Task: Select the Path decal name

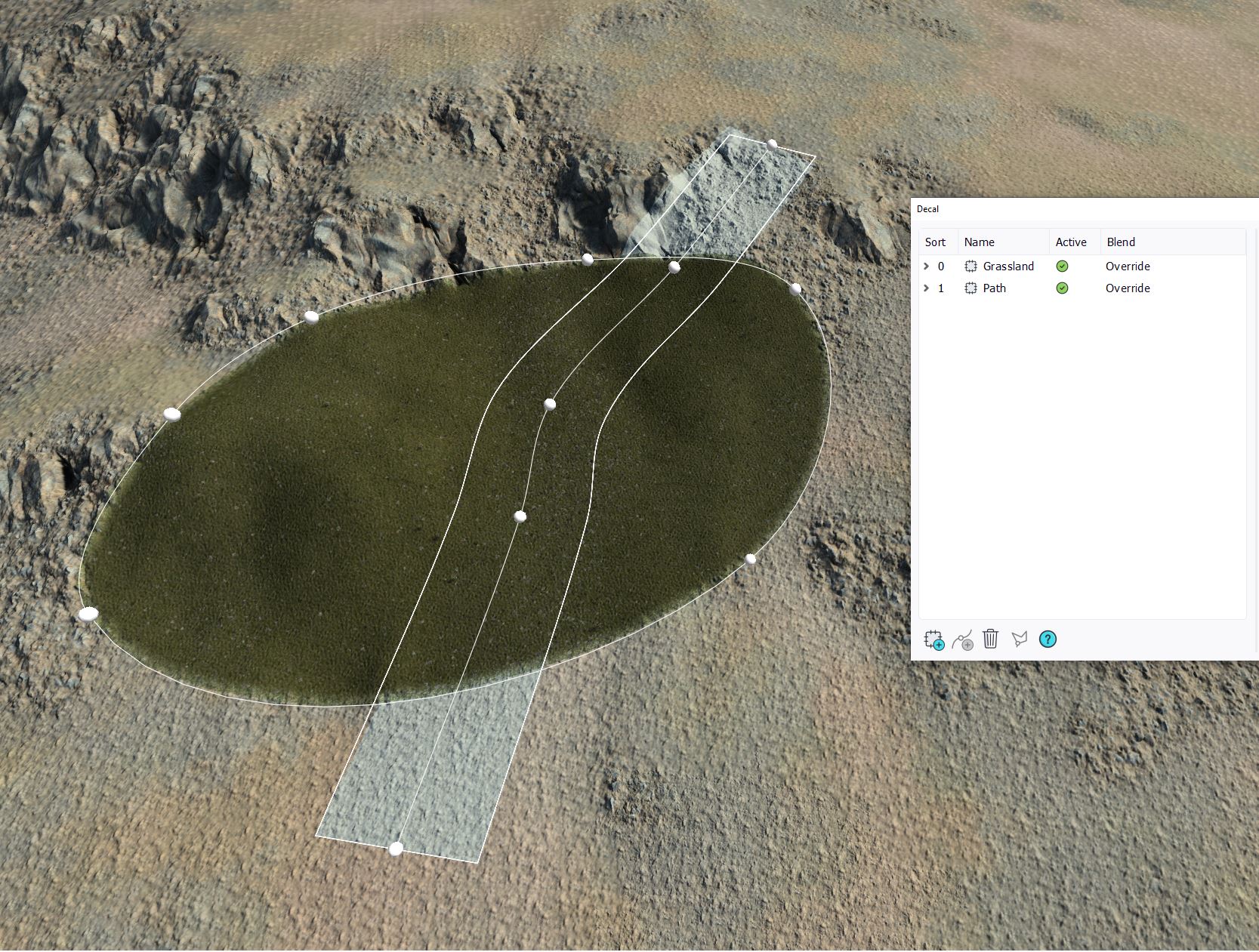Action: [994, 288]
